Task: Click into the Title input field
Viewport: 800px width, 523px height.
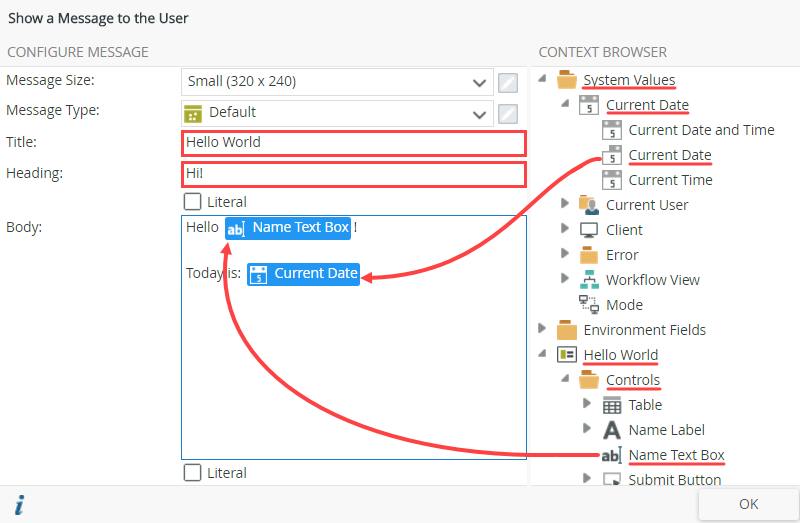Action: pos(353,143)
